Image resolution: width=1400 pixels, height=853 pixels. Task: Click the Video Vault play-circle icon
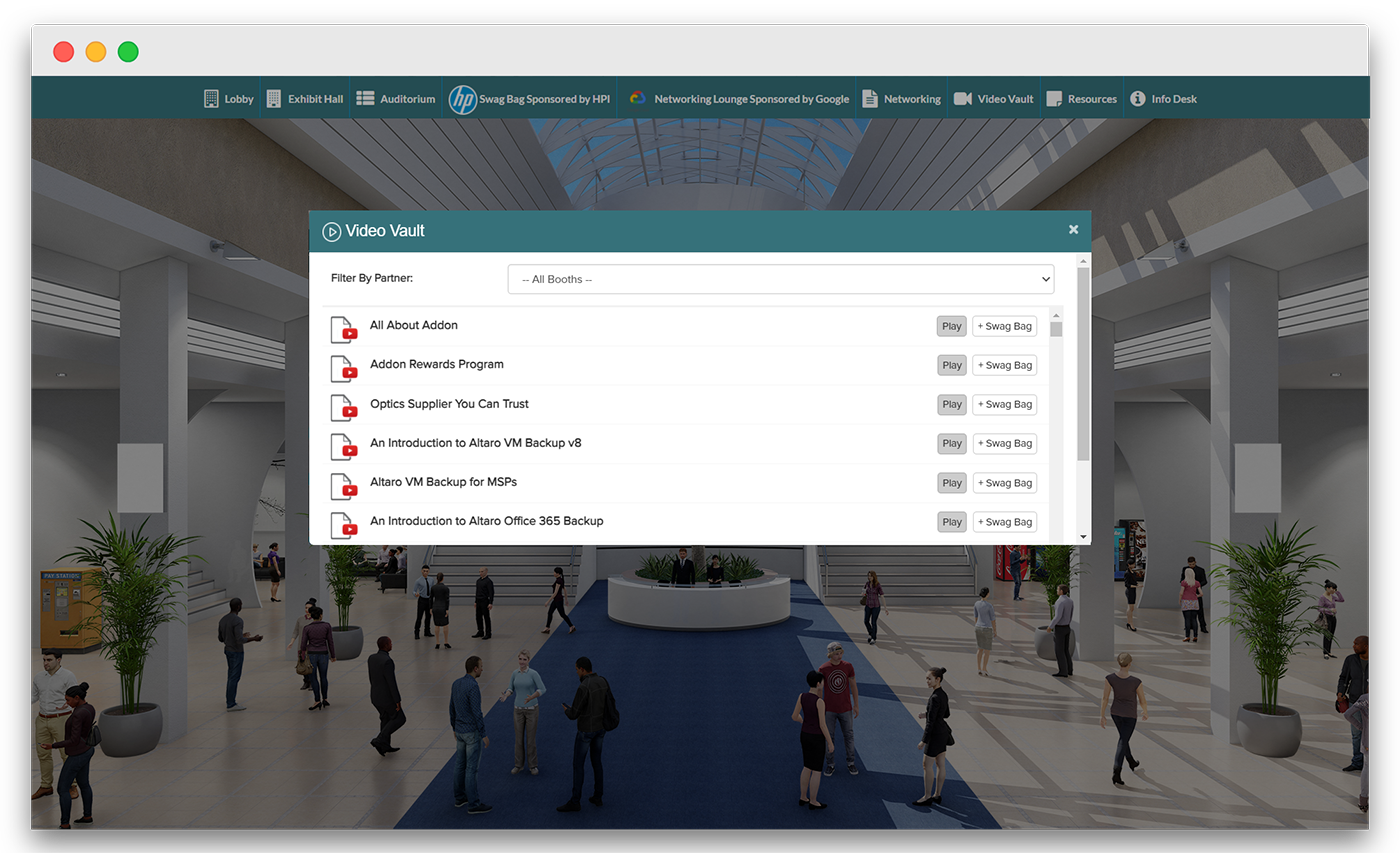click(331, 231)
